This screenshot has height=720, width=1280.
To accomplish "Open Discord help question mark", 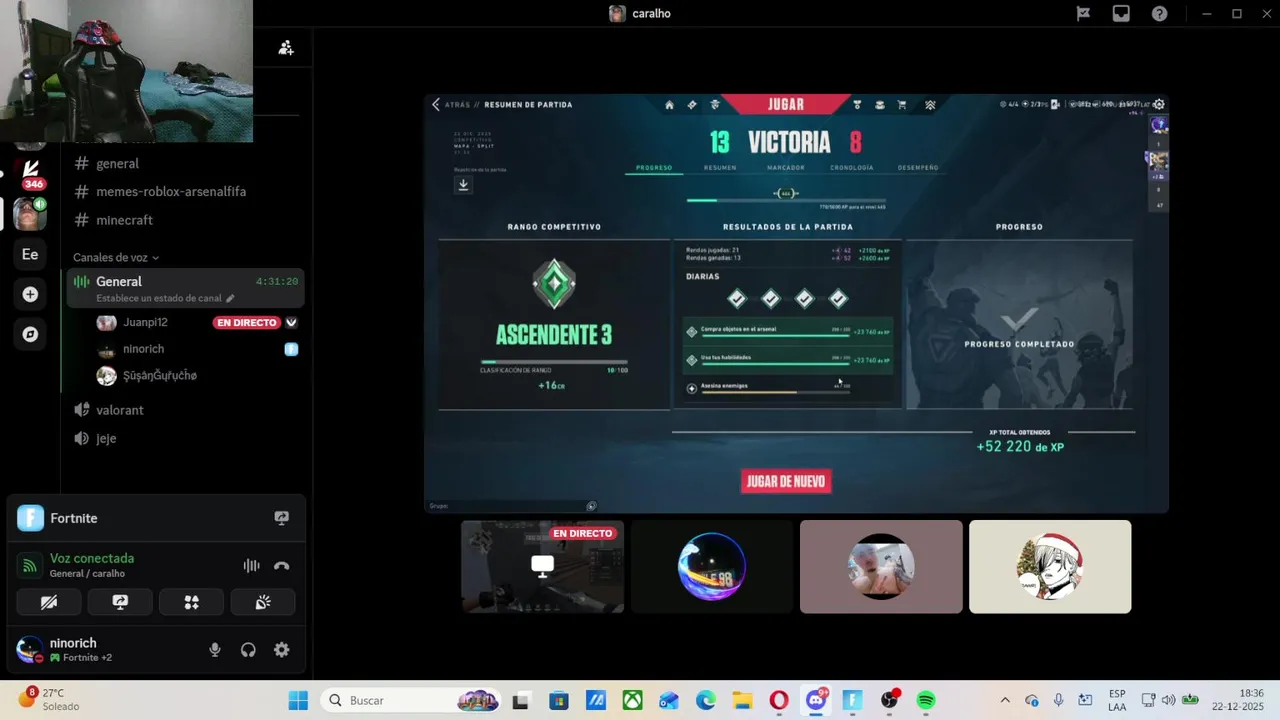I will (1159, 13).
